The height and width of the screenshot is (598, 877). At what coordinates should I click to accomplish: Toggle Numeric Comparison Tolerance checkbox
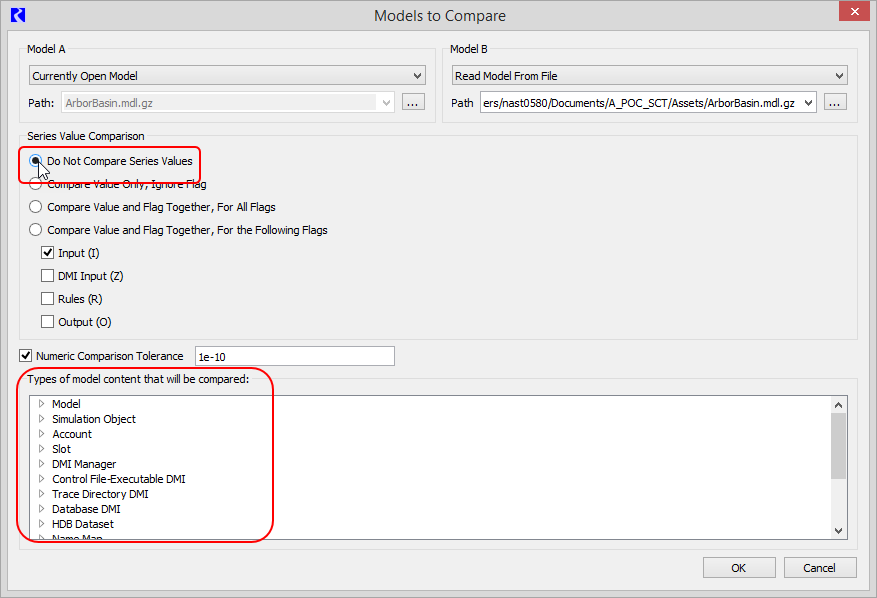pyautogui.click(x=26, y=355)
